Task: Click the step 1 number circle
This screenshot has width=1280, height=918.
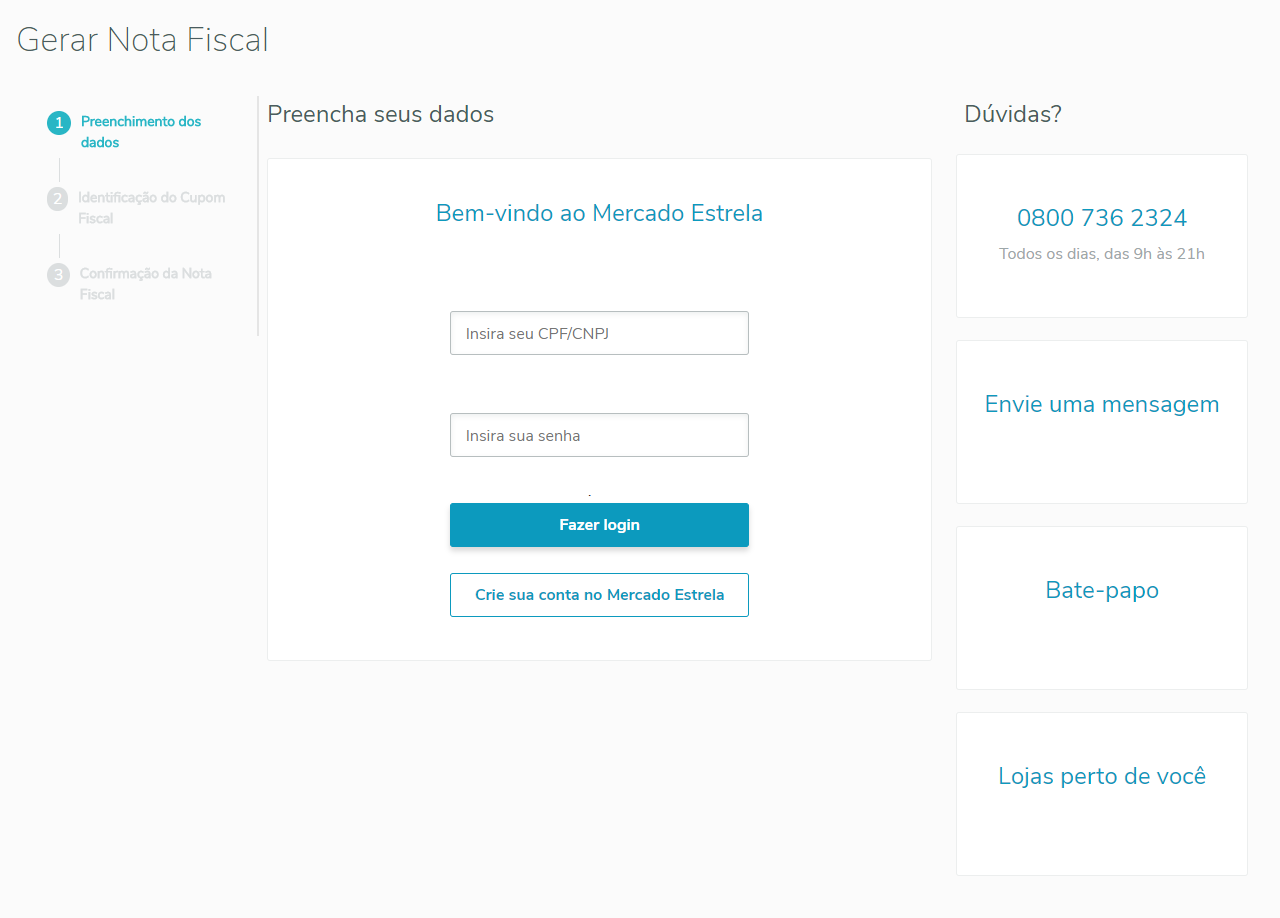Action: click(x=59, y=123)
